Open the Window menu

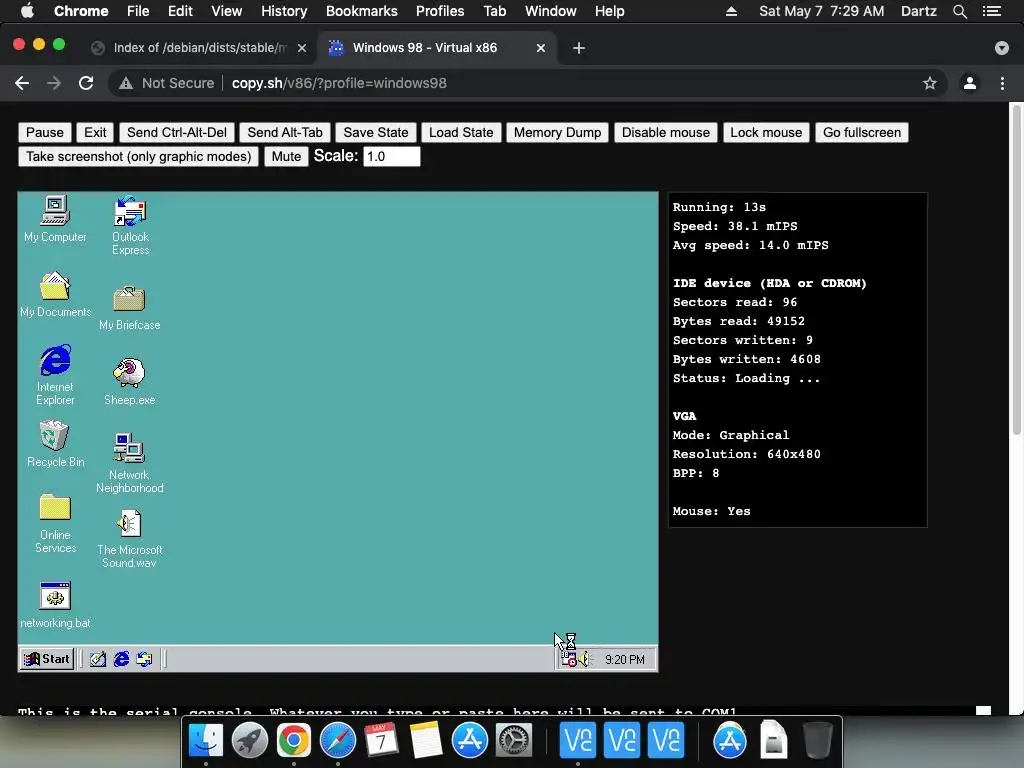[x=551, y=11]
